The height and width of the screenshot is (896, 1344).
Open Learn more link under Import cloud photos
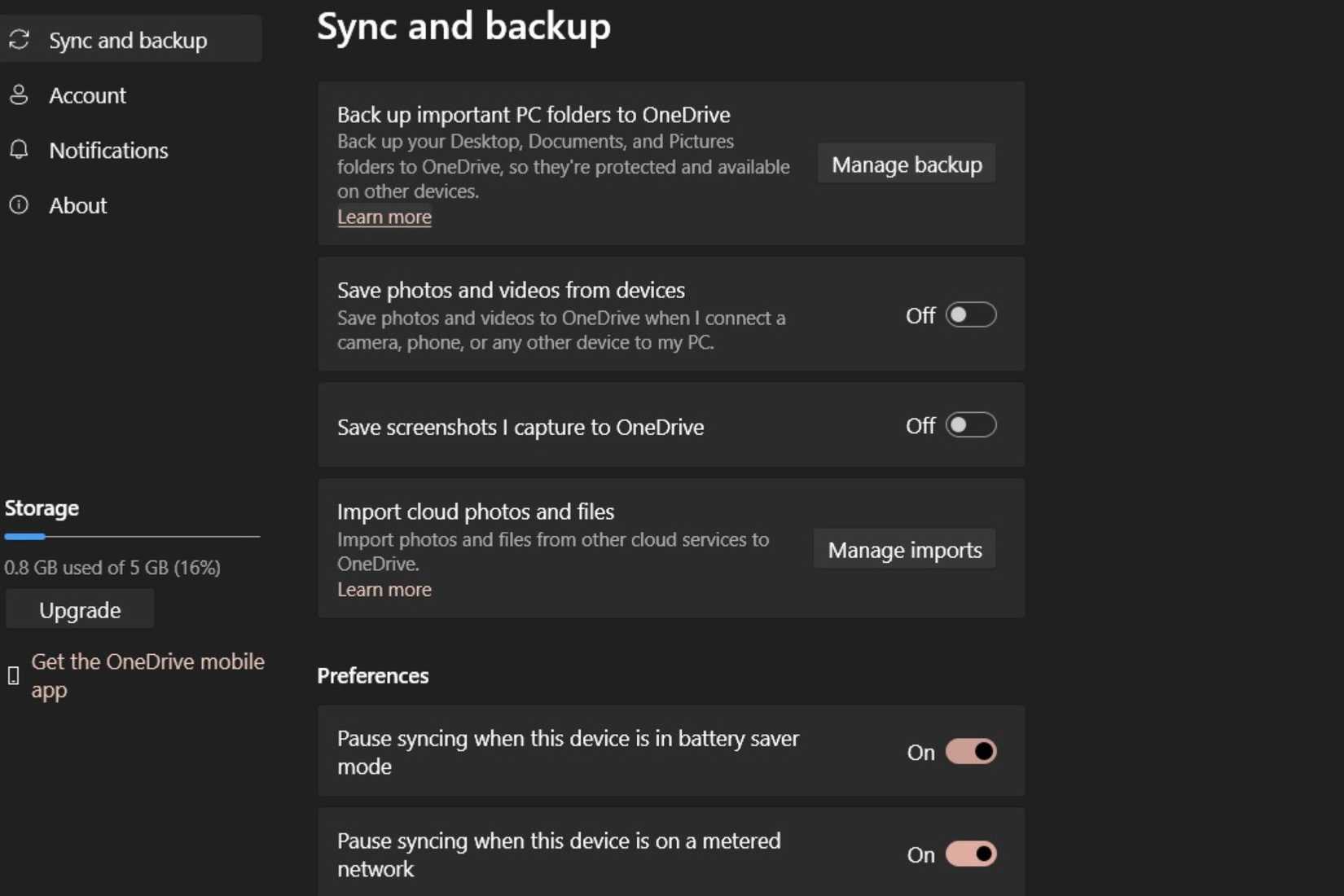click(x=384, y=589)
